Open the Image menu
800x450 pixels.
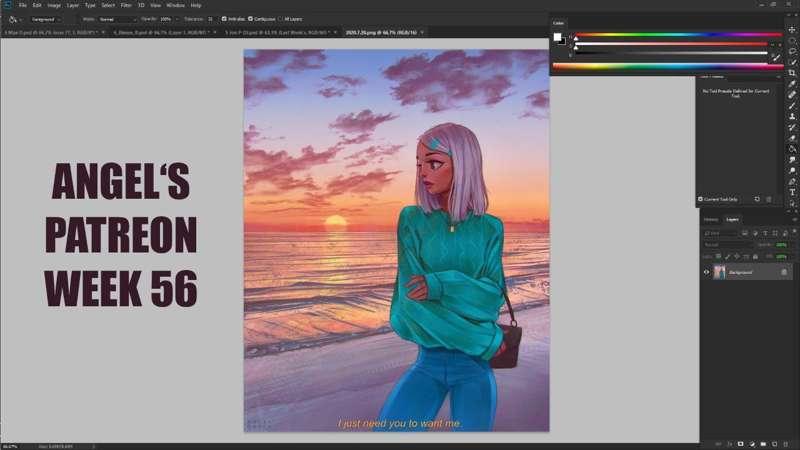pos(54,5)
